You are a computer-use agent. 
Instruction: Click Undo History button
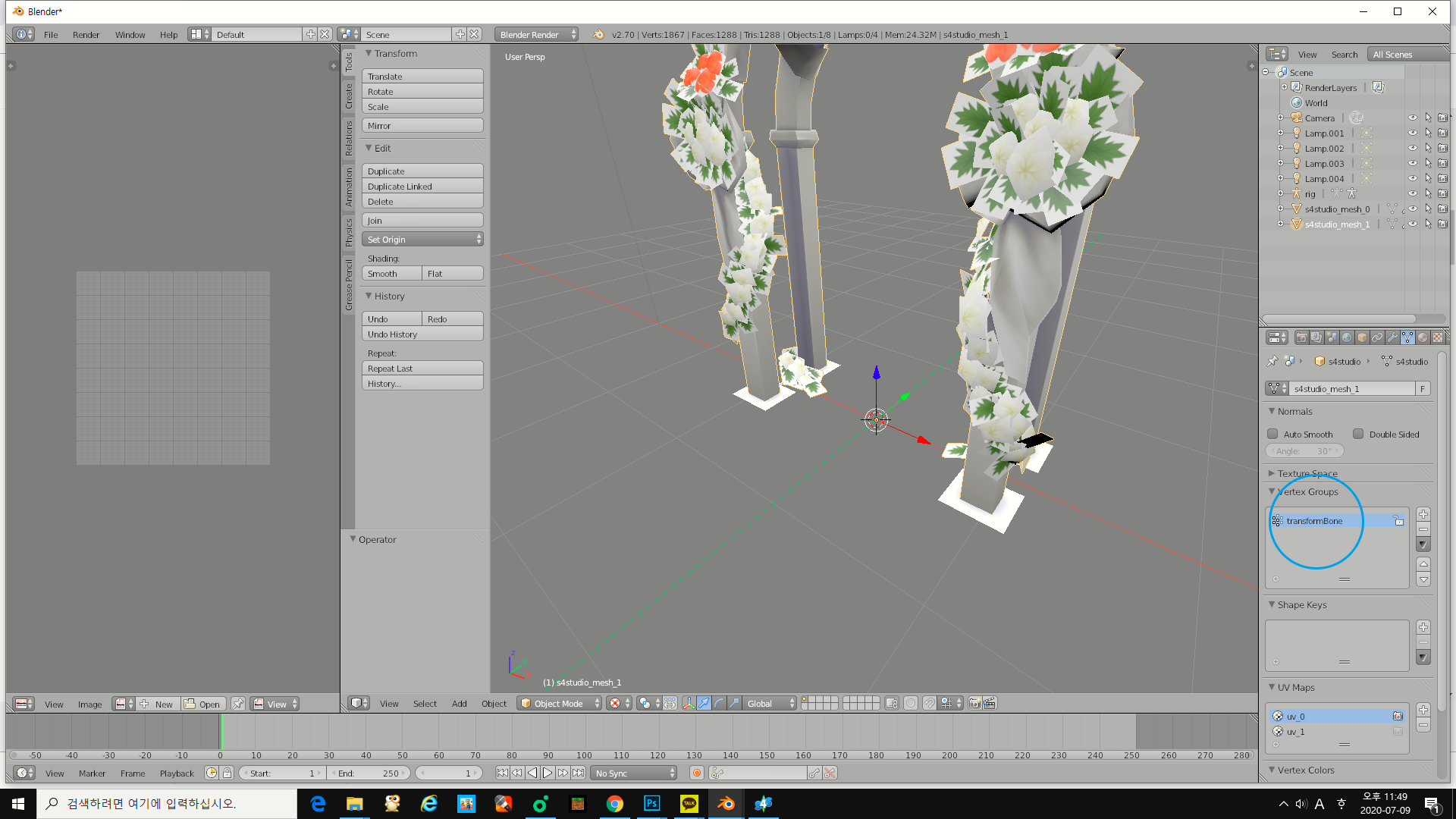422,334
